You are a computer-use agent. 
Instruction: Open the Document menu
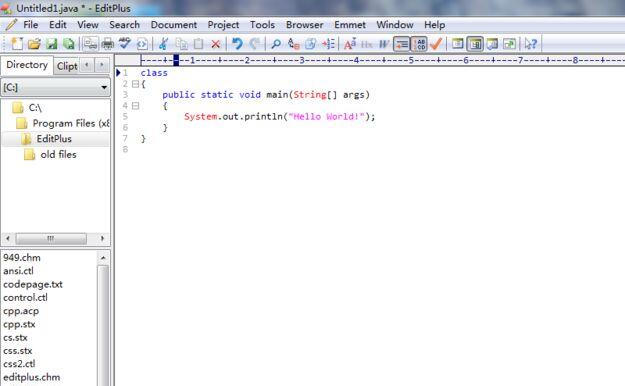click(x=174, y=25)
